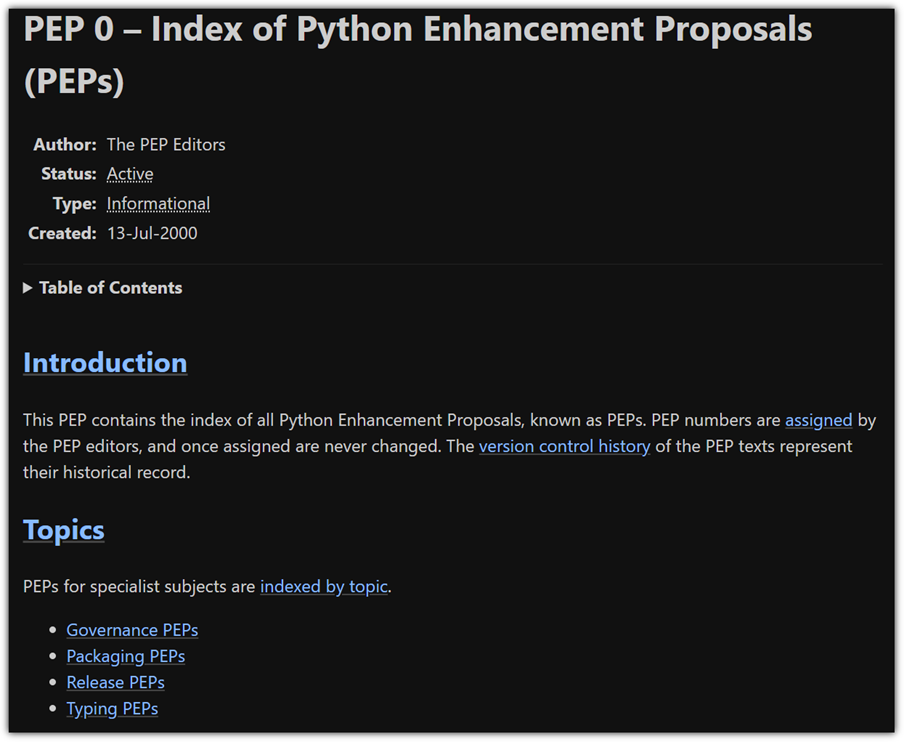Screen dimensions: 904x742
Task: Click the 'Active' status value
Action: 130,174
